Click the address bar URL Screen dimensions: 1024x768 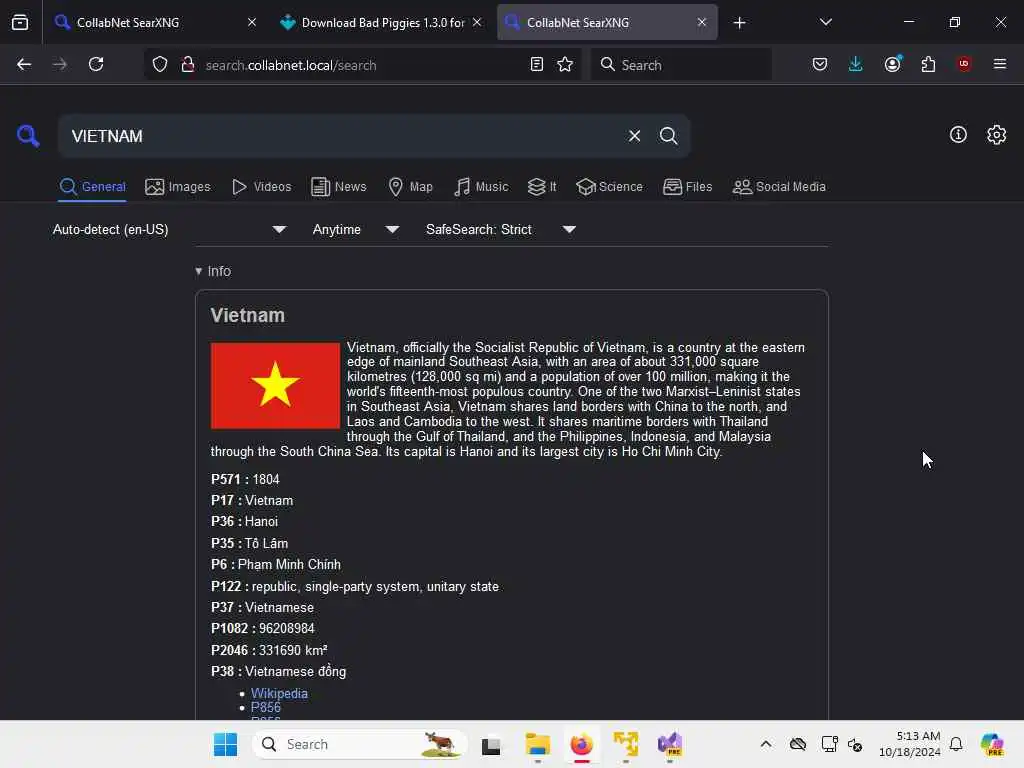click(x=291, y=65)
